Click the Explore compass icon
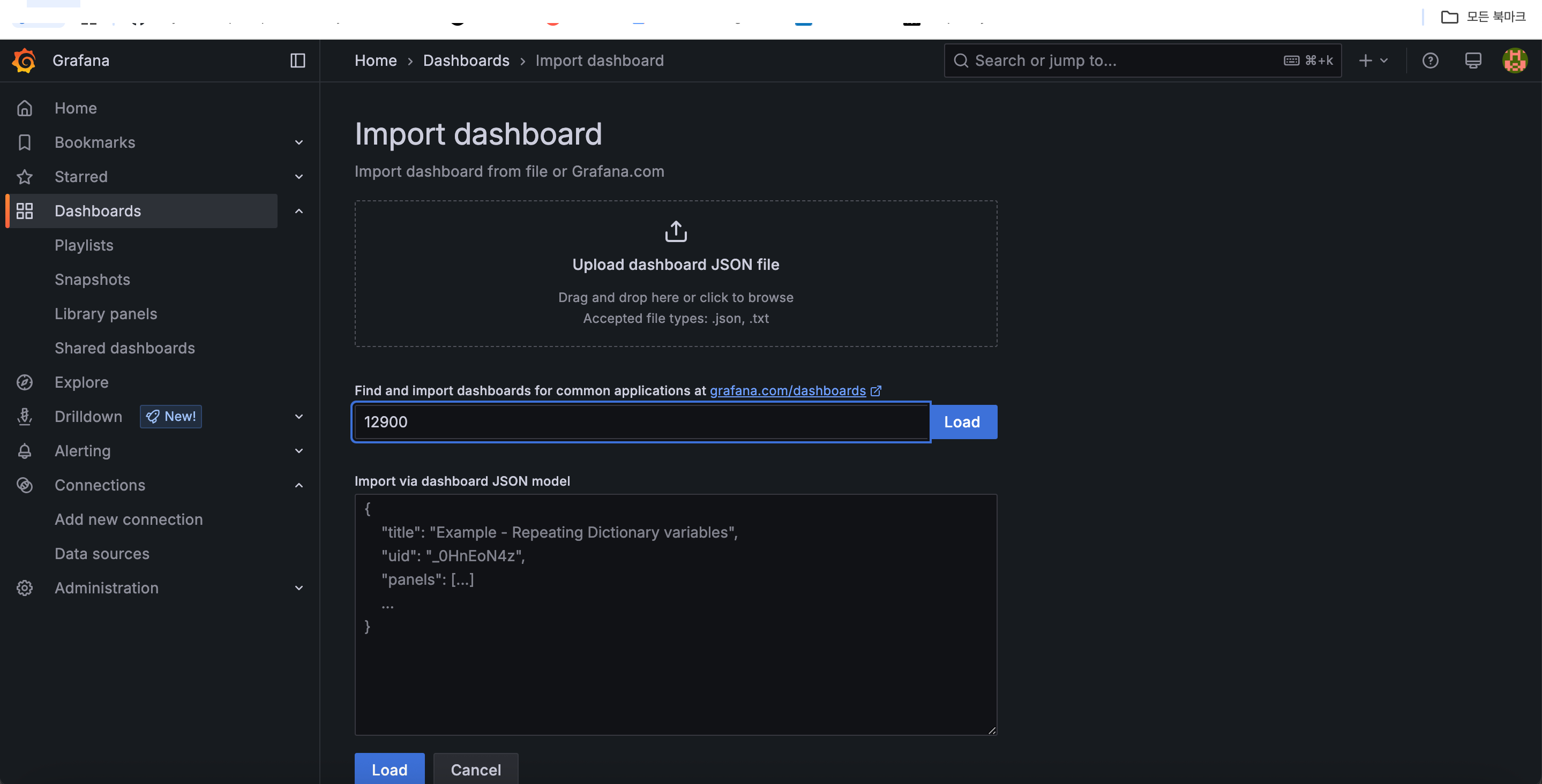Image resolution: width=1542 pixels, height=784 pixels. pos(25,382)
